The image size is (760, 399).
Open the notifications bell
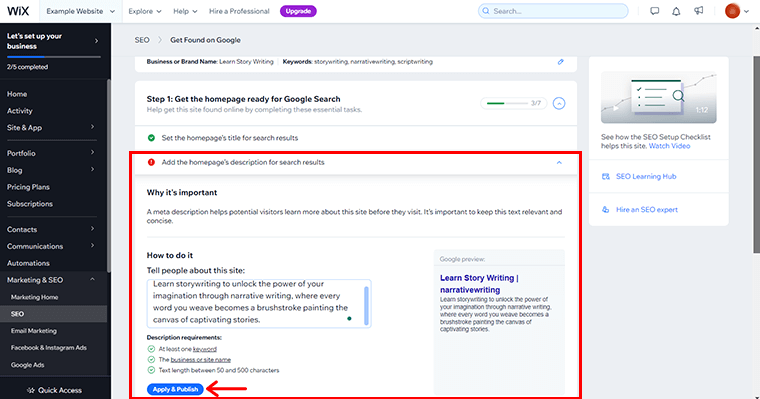click(676, 11)
